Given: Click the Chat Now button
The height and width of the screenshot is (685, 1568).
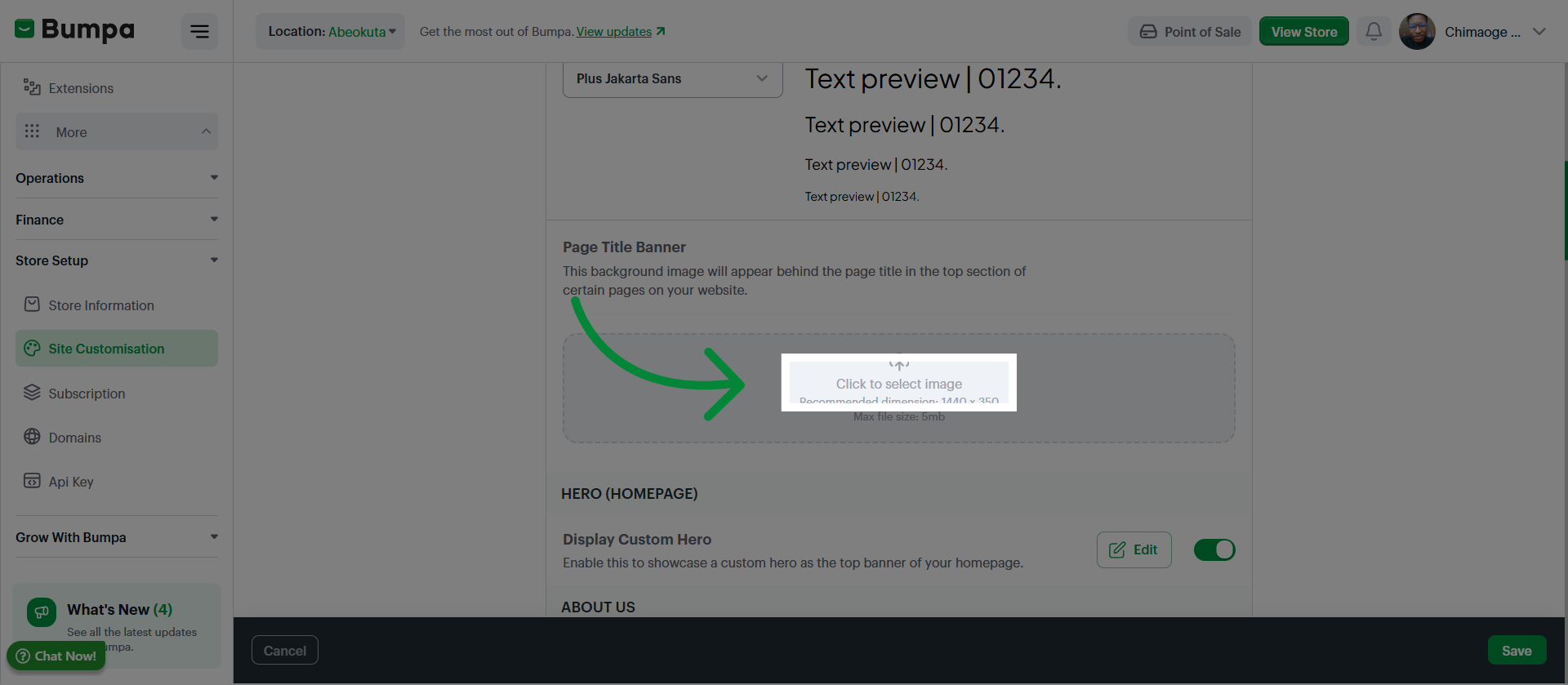Looking at the screenshot, I should [x=56, y=656].
